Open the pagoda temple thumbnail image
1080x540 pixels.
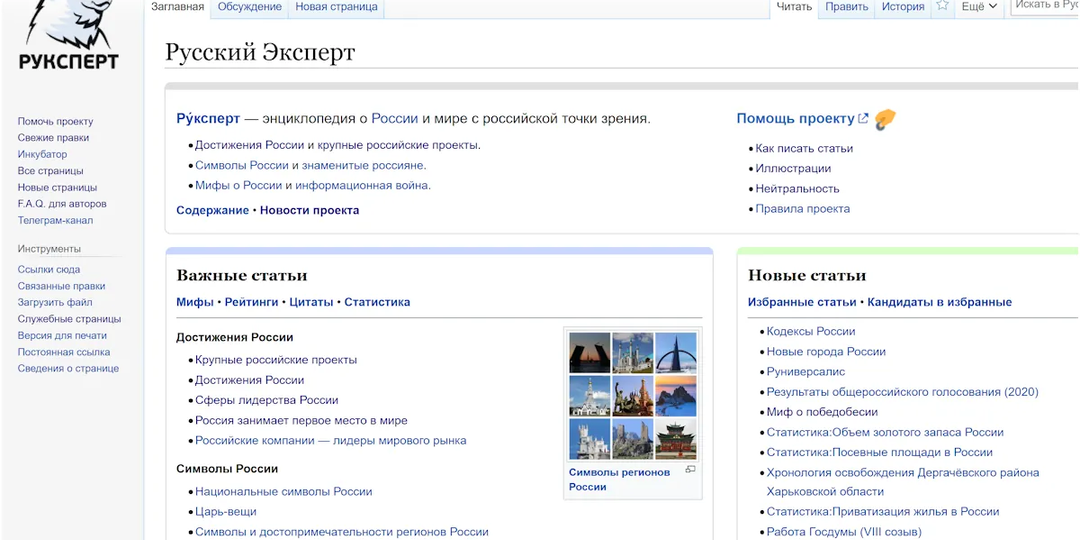click(676, 439)
